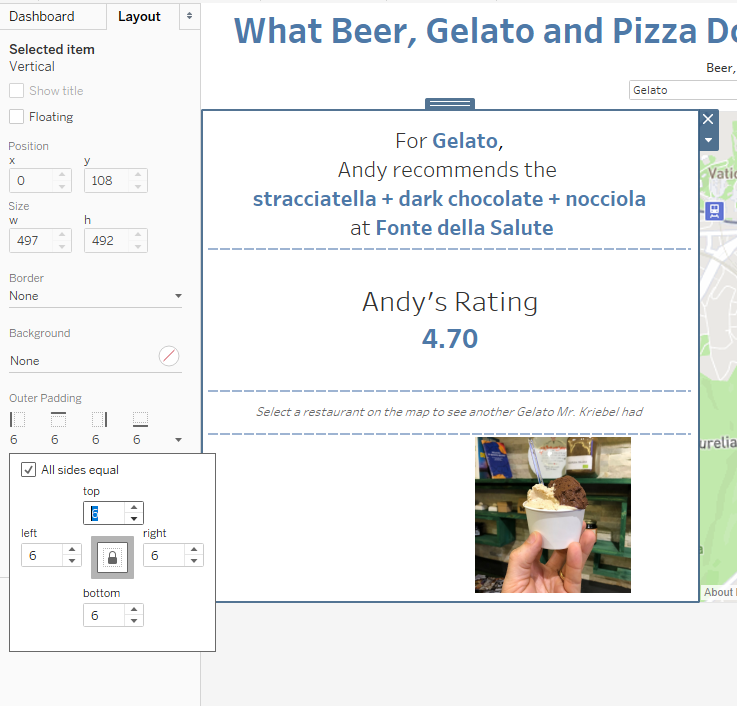This screenshot has width=737, height=706.
Task: Open the Background color picker swatch
Action: [169, 357]
